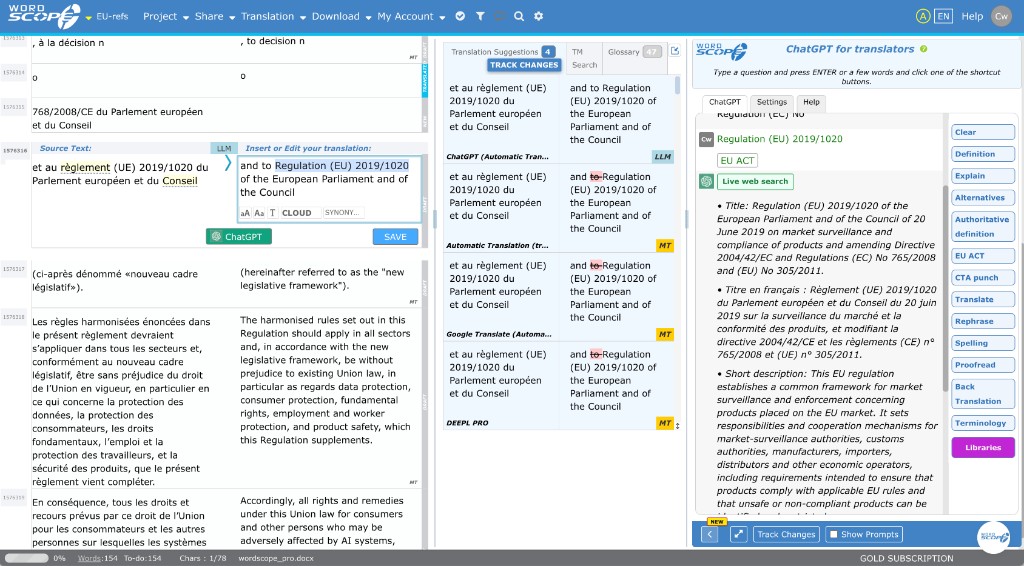The height and width of the screenshot is (566, 1024).
Task: Toggle the EN language box
Action: (943, 16)
